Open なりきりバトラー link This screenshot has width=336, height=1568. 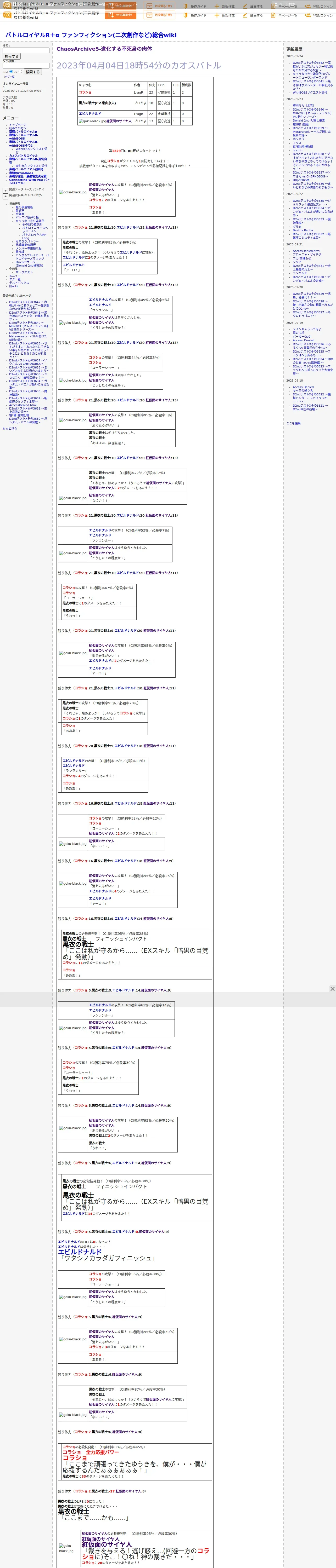(27, 242)
